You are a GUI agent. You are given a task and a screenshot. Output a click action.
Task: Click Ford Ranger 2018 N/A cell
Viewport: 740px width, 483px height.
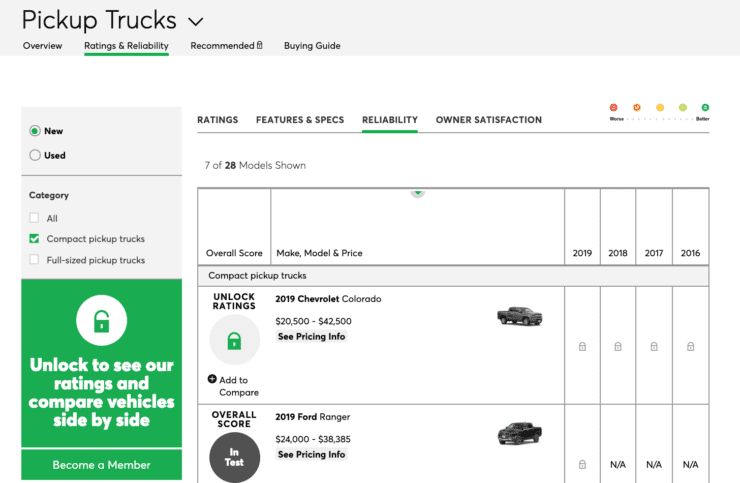click(x=618, y=465)
